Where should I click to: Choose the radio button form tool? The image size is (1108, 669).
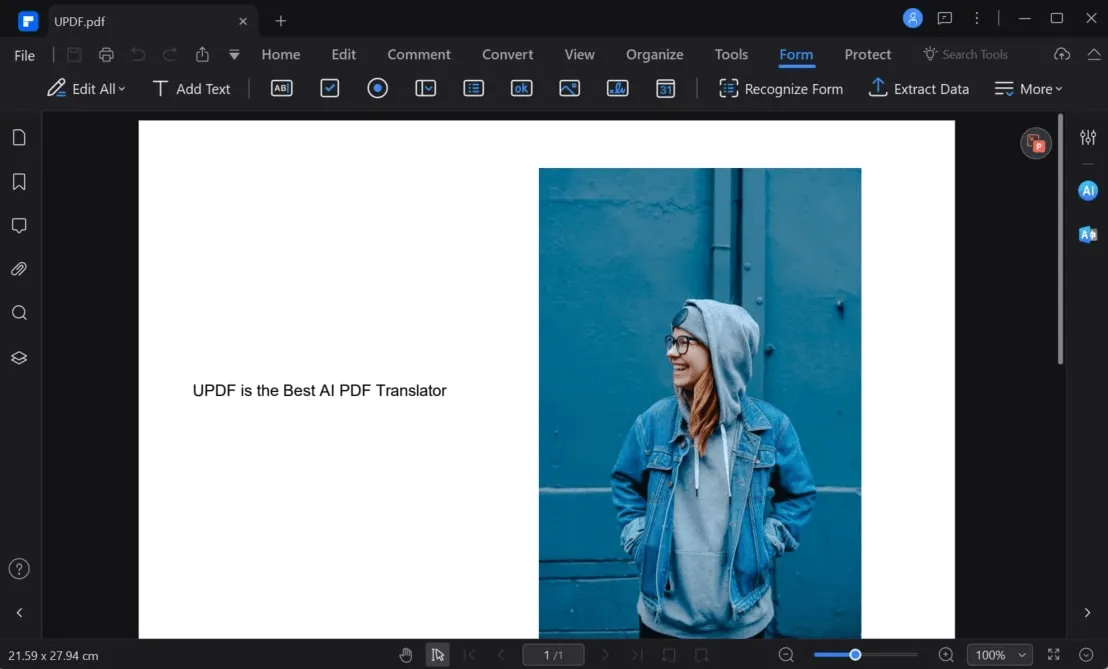pyautogui.click(x=377, y=88)
